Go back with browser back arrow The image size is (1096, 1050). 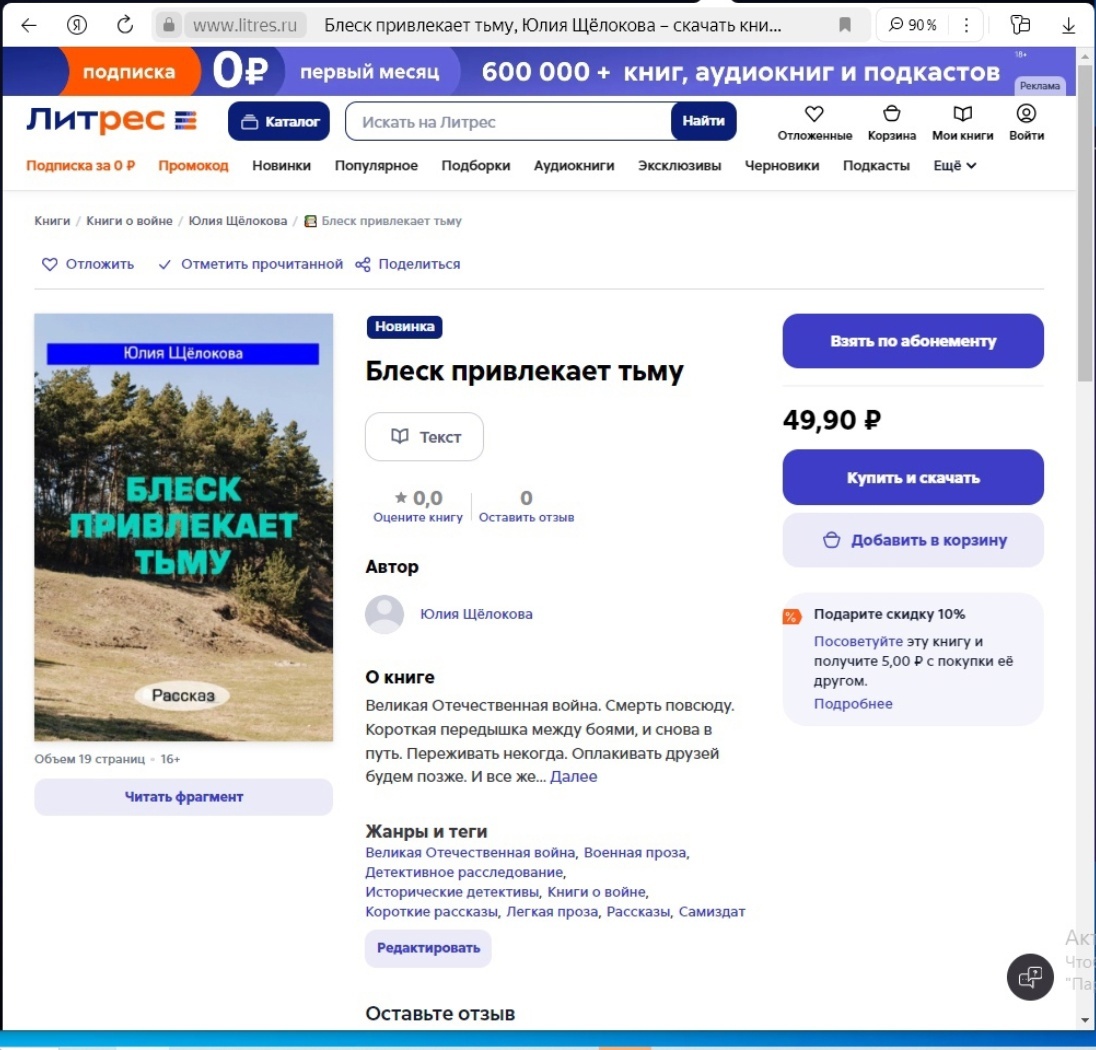point(29,26)
